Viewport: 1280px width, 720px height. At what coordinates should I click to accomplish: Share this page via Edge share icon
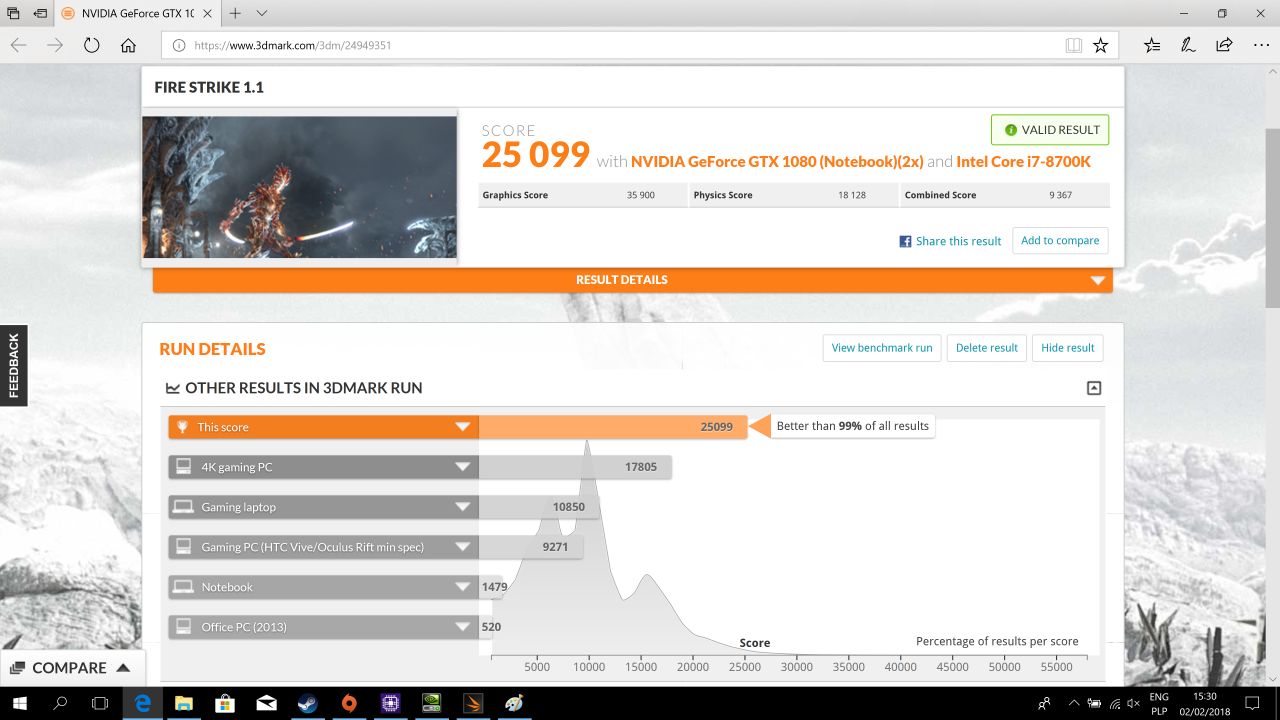click(1224, 45)
